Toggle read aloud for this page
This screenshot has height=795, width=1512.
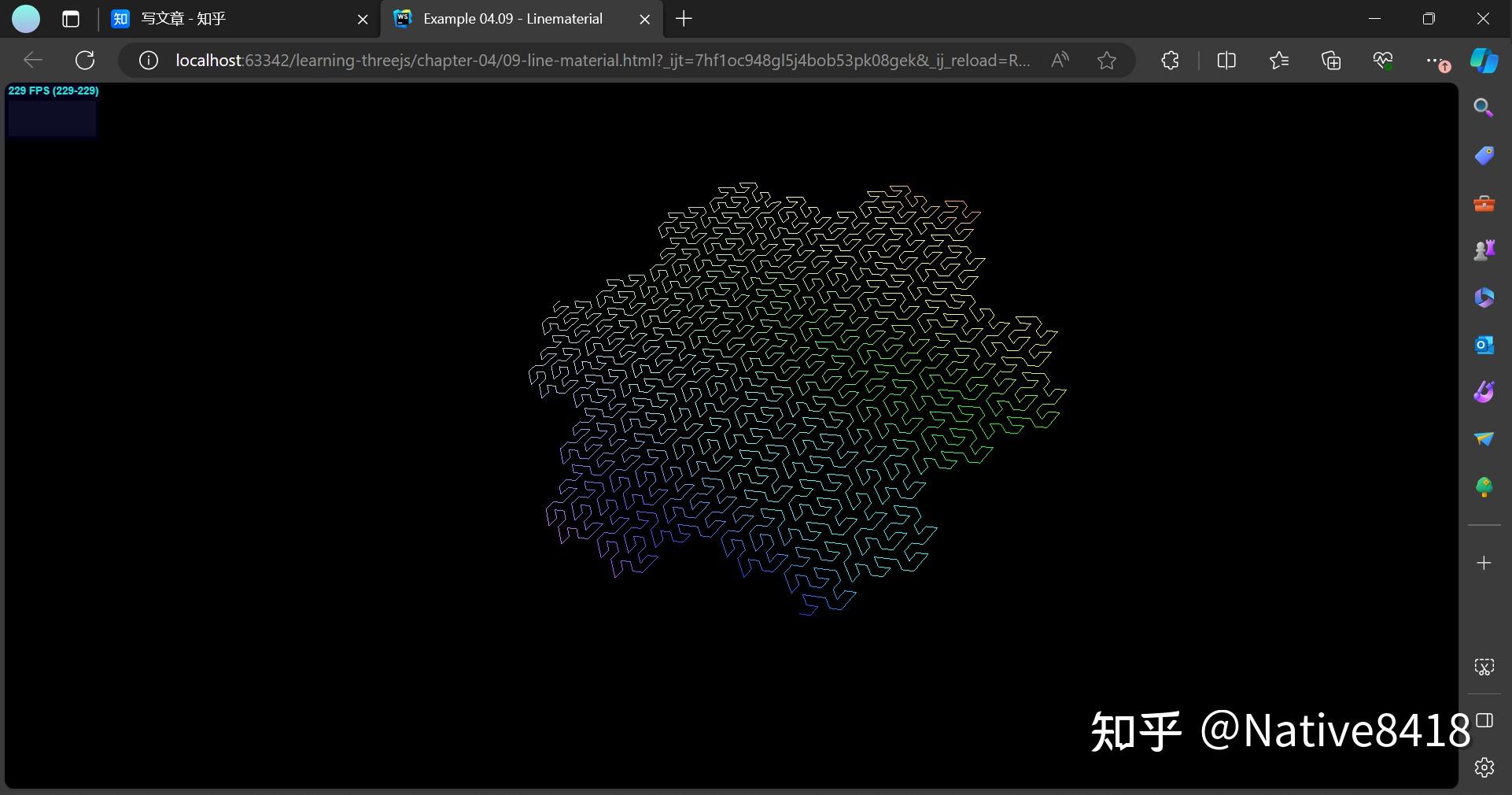pyautogui.click(x=1060, y=61)
